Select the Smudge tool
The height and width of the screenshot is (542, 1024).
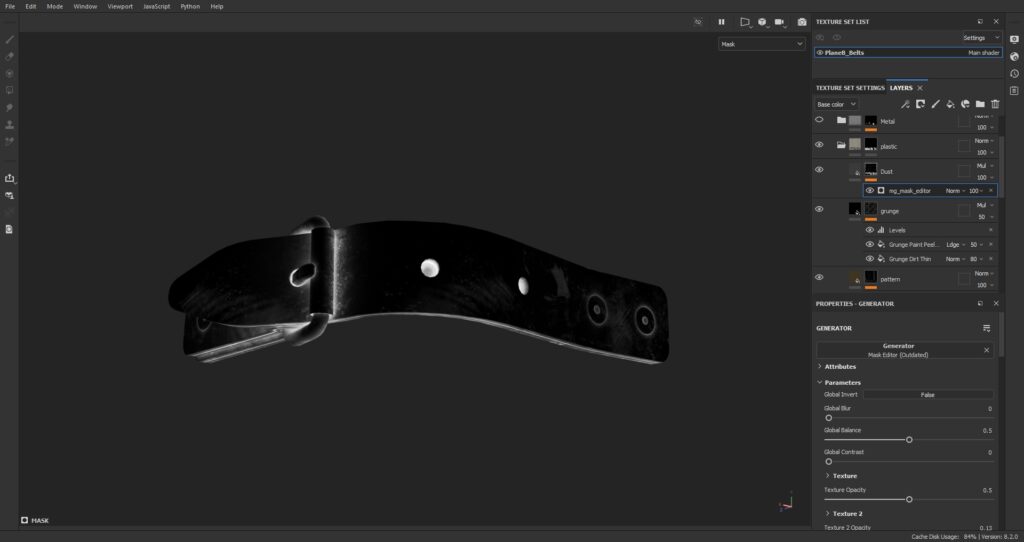[9, 107]
